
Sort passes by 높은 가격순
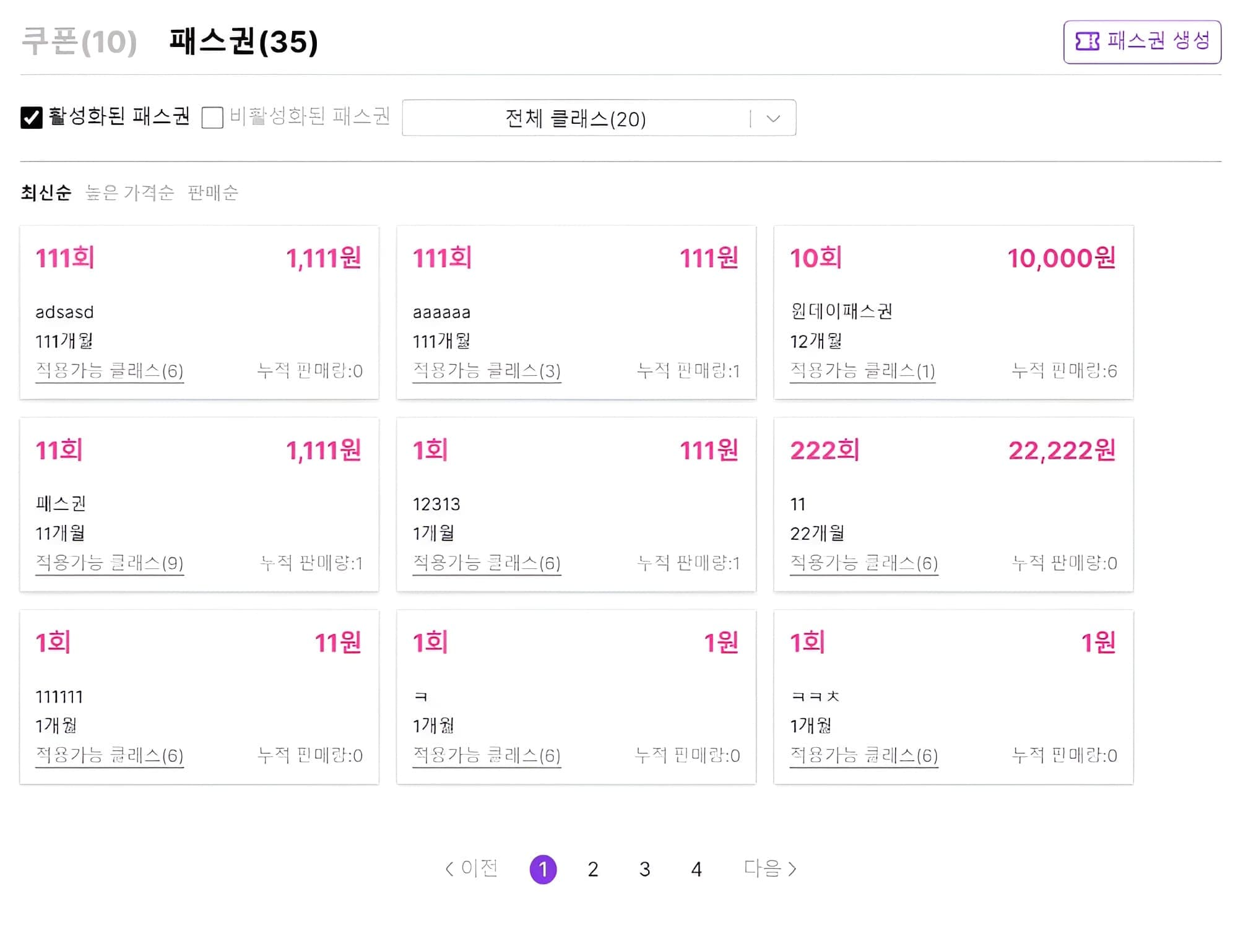[x=128, y=194]
